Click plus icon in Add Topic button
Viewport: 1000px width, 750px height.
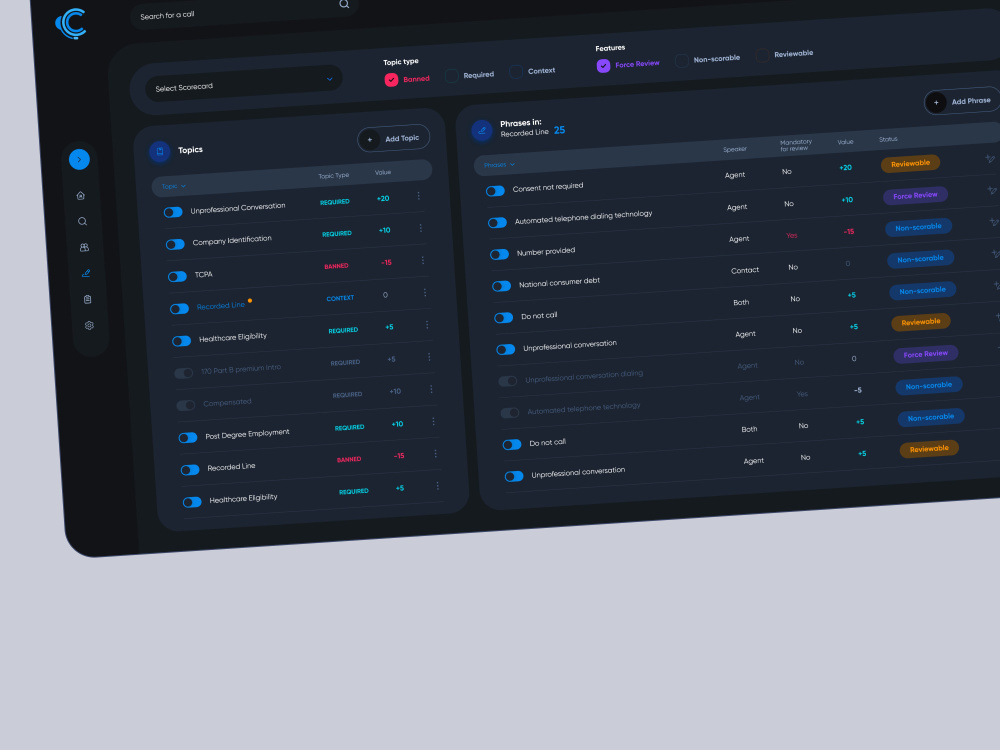click(x=369, y=140)
